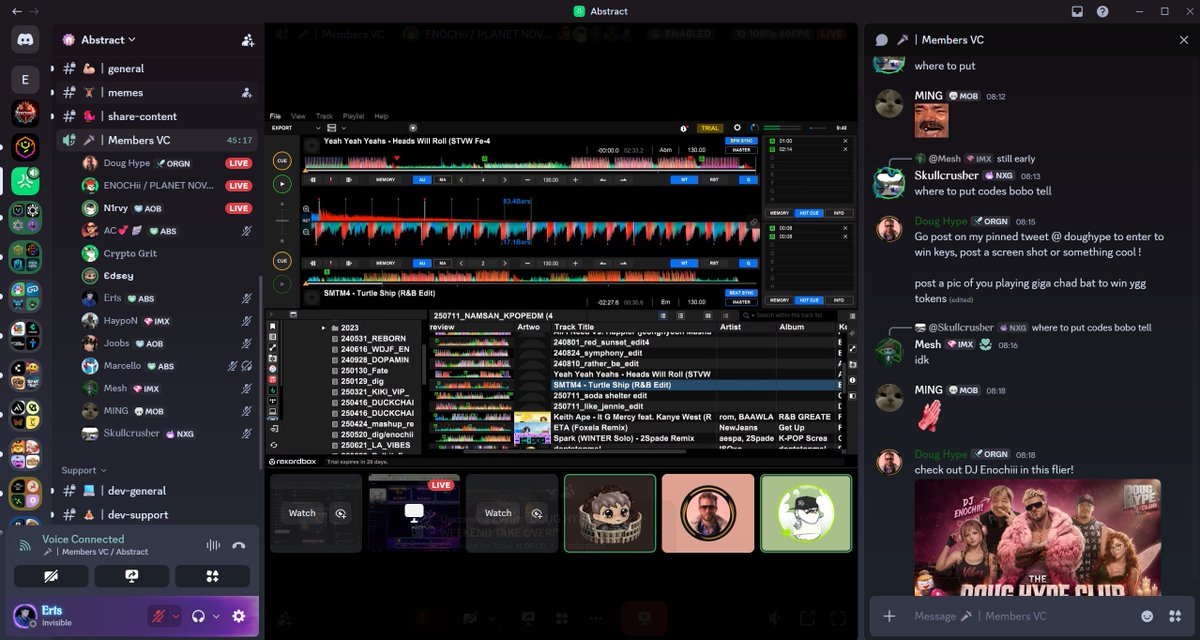1200x640 pixels.
Task: Turn on camera in voice panel
Action: point(51,576)
